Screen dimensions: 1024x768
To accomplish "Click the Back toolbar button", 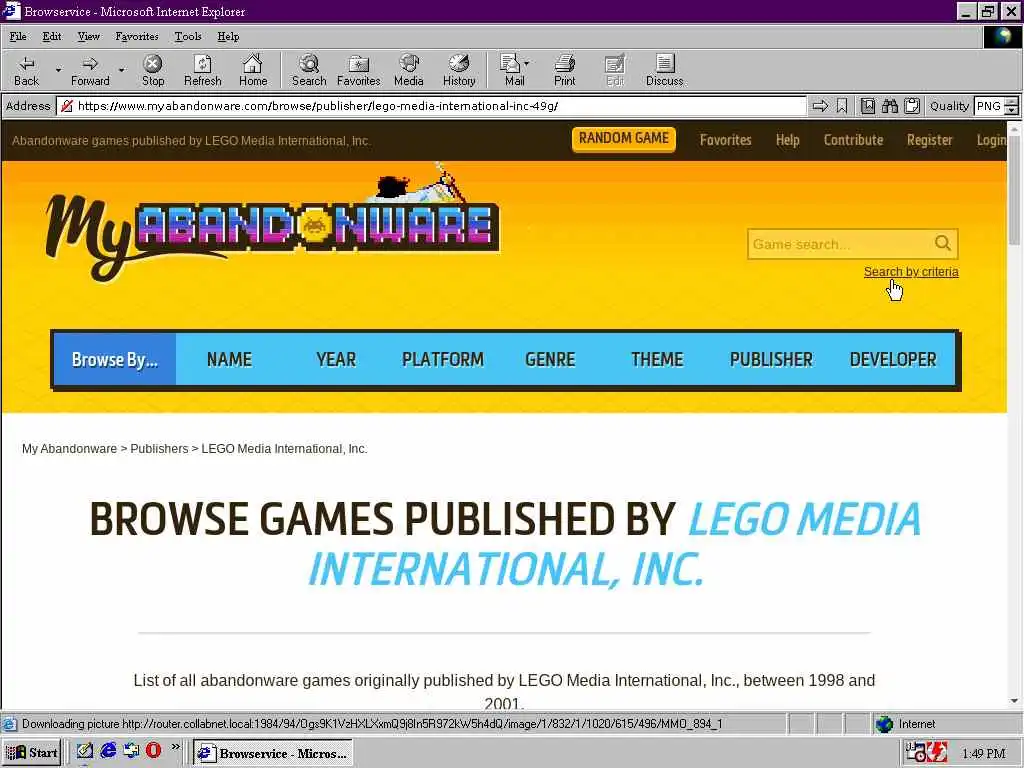I will point(26,71).
